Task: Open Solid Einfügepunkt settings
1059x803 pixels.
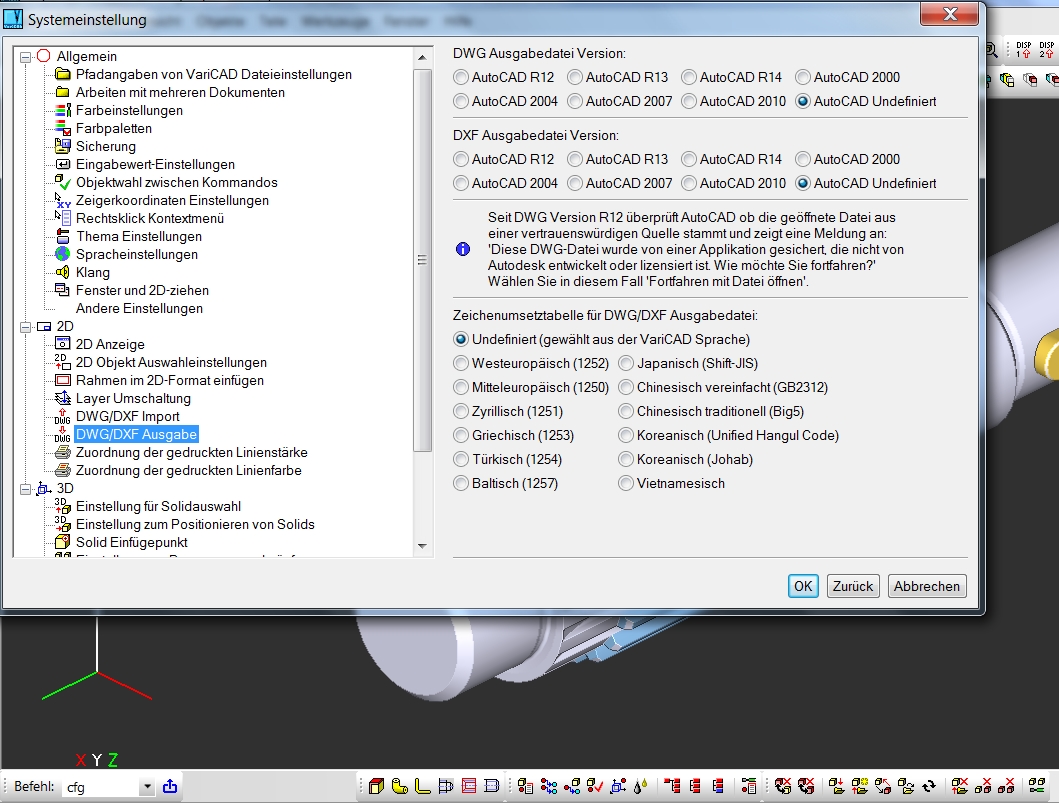Action: click(132, 542)
